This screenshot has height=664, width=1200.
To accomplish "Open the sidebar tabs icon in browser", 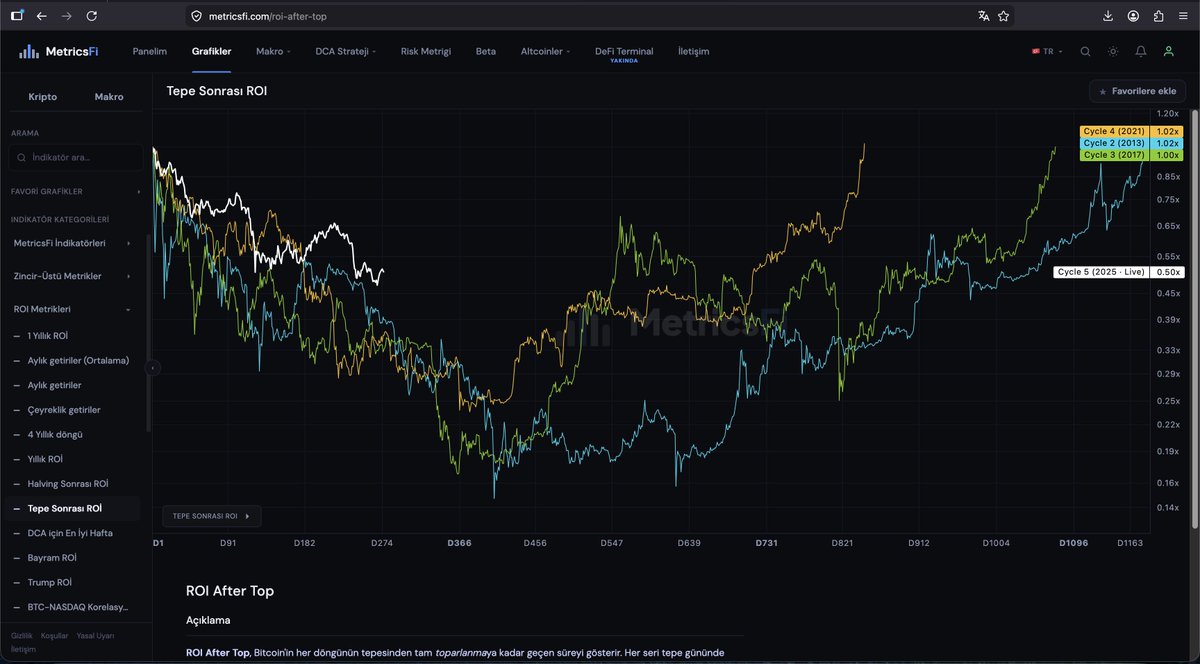I will pos(17,16).
